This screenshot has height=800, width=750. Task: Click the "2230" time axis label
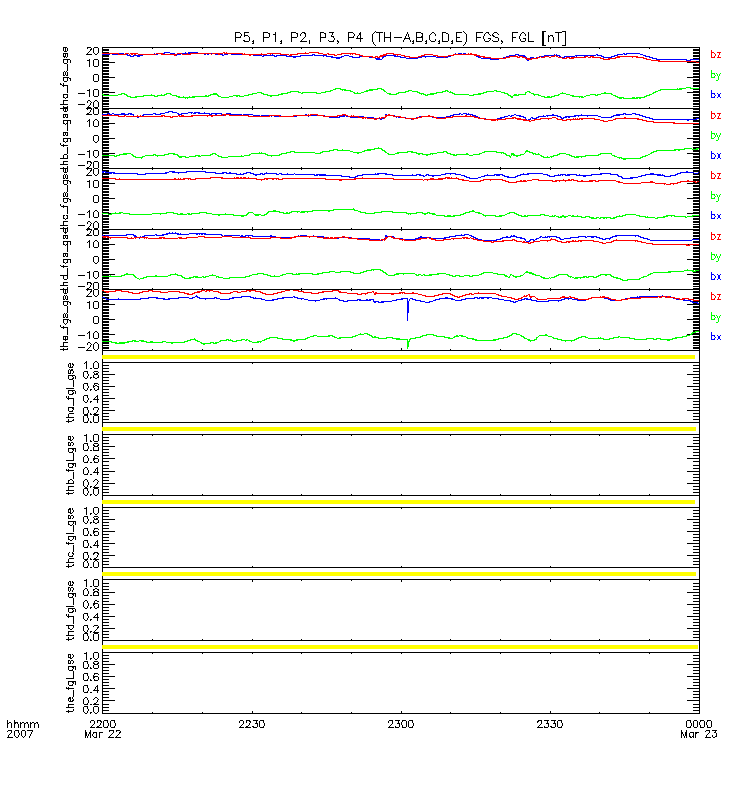point(252,724)
